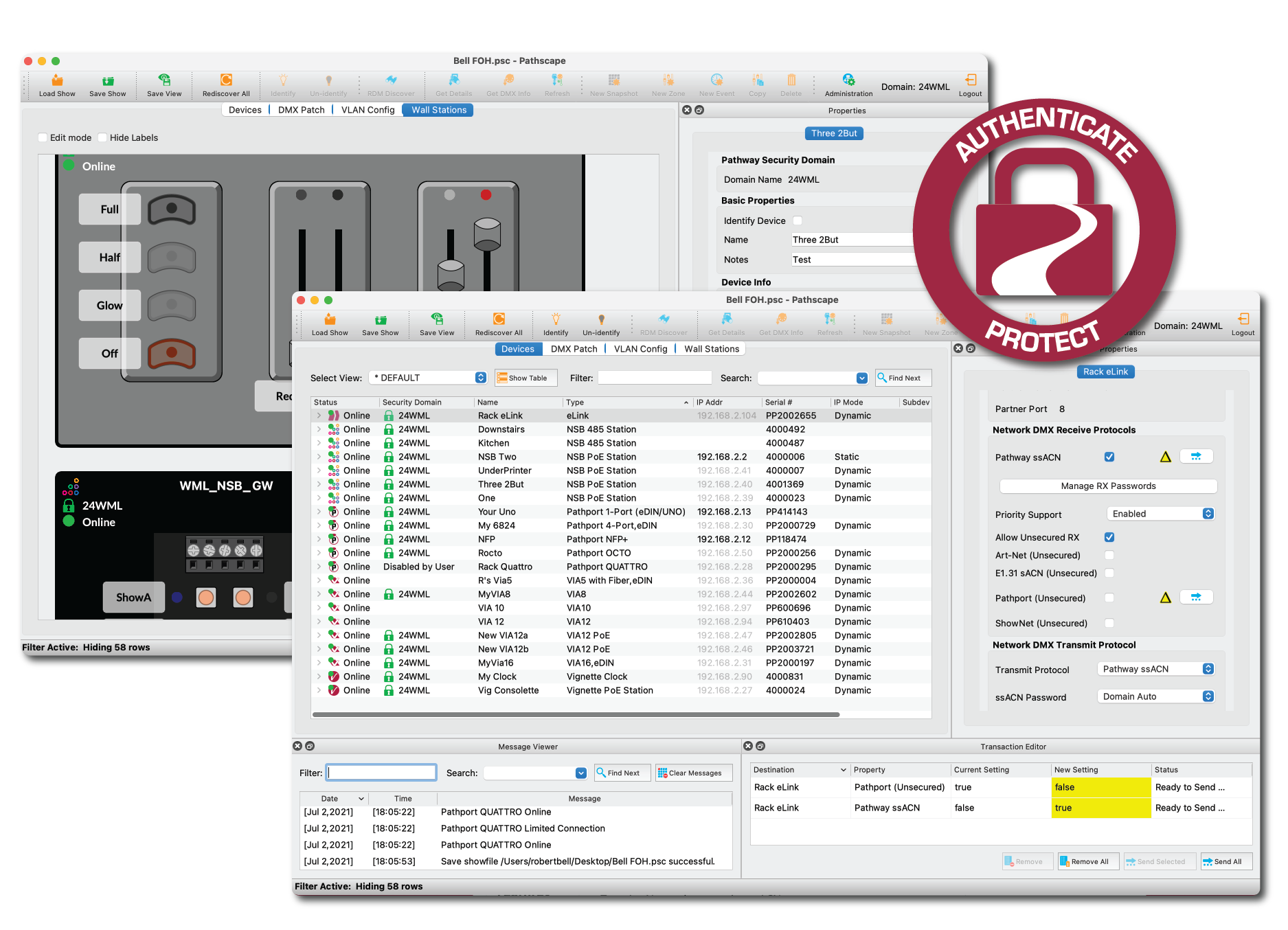
Task: Click New Snapshot icon in front window
Action: [887, 319]
